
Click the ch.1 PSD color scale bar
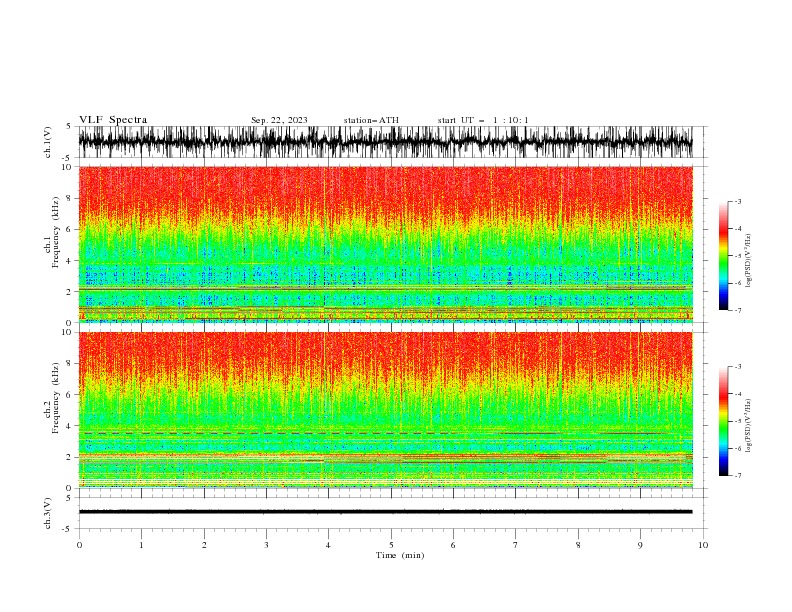[x=723, y=256]
